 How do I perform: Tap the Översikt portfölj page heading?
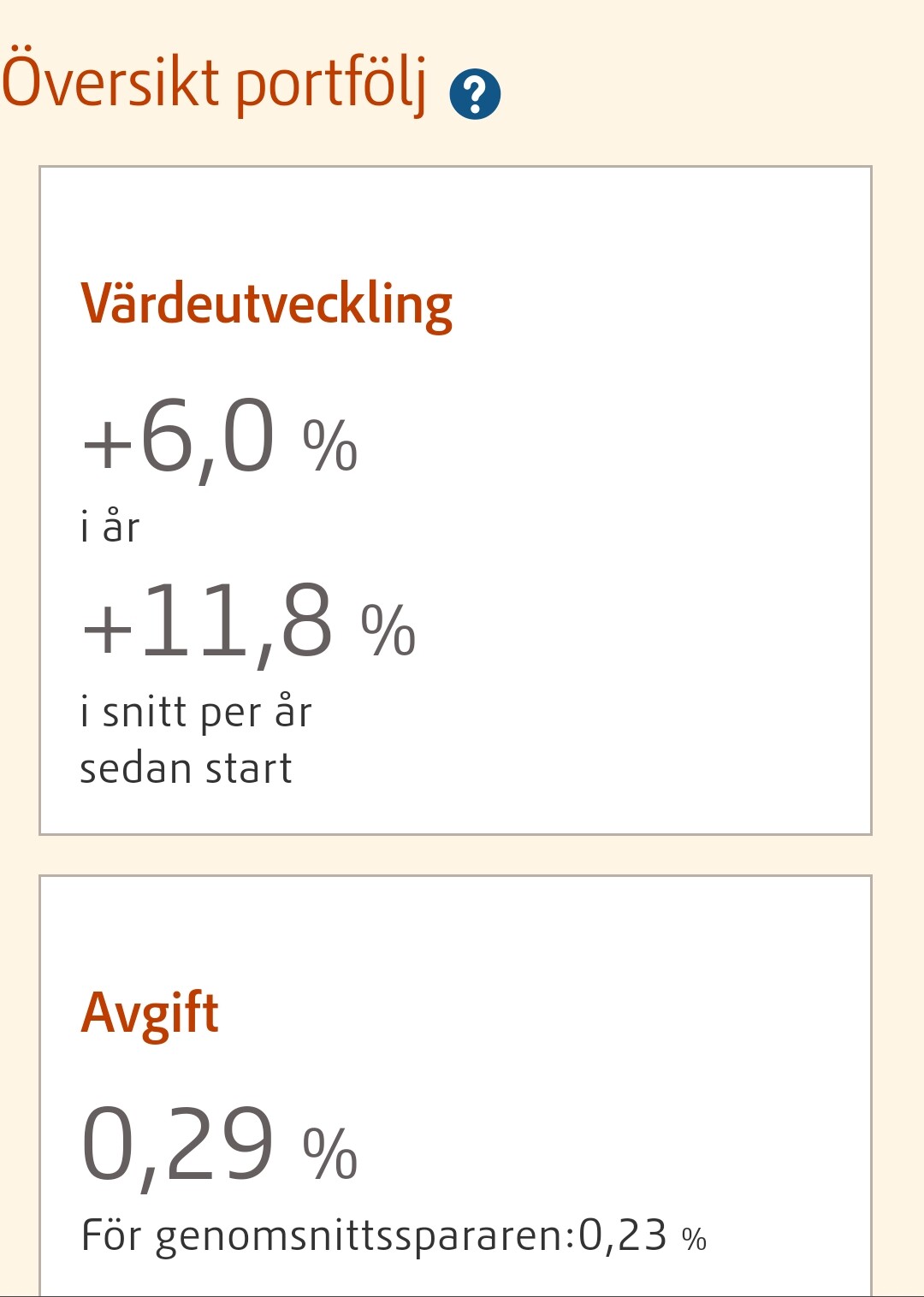214,84
